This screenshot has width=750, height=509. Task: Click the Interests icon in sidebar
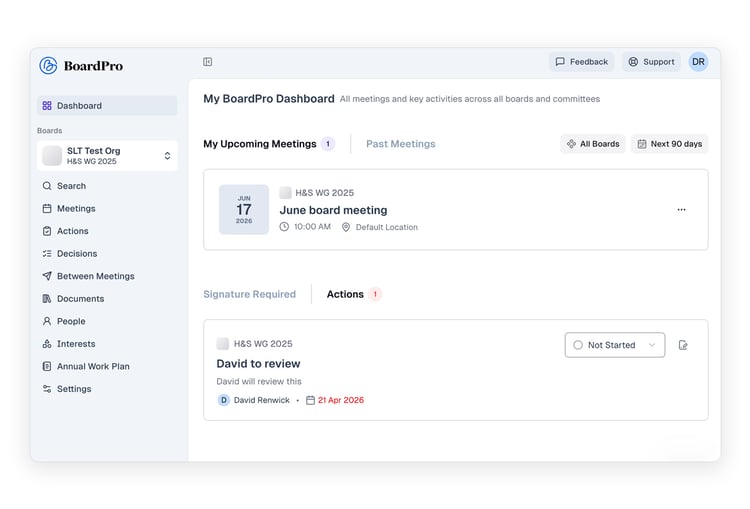pyautogui.click(x=47, y=343)
